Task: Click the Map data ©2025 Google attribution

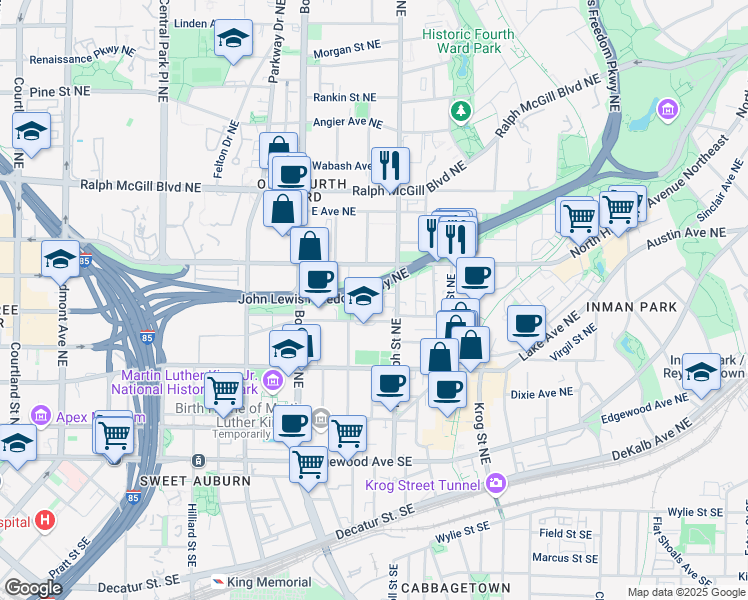Action: tap(687, 592)
